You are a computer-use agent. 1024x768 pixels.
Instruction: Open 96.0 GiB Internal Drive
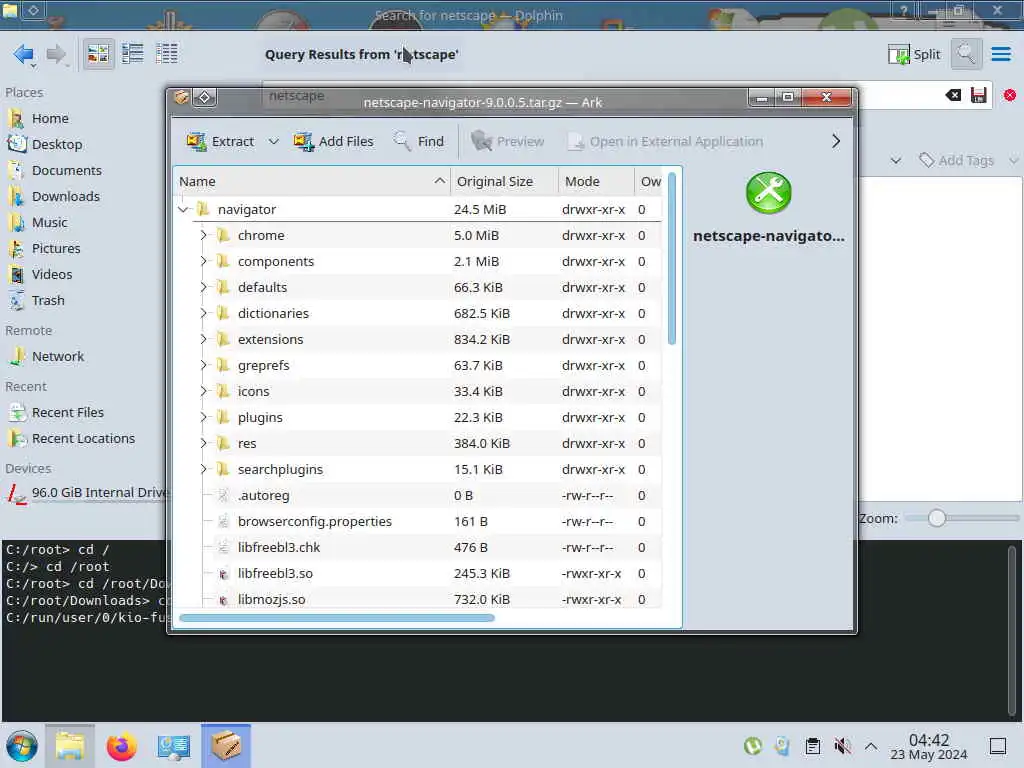coord(88,493)
